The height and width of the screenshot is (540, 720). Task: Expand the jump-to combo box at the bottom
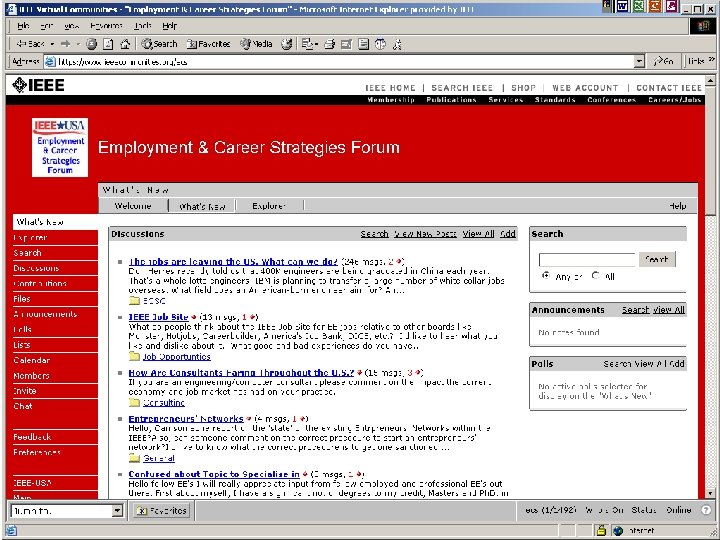tap(117, 510)
